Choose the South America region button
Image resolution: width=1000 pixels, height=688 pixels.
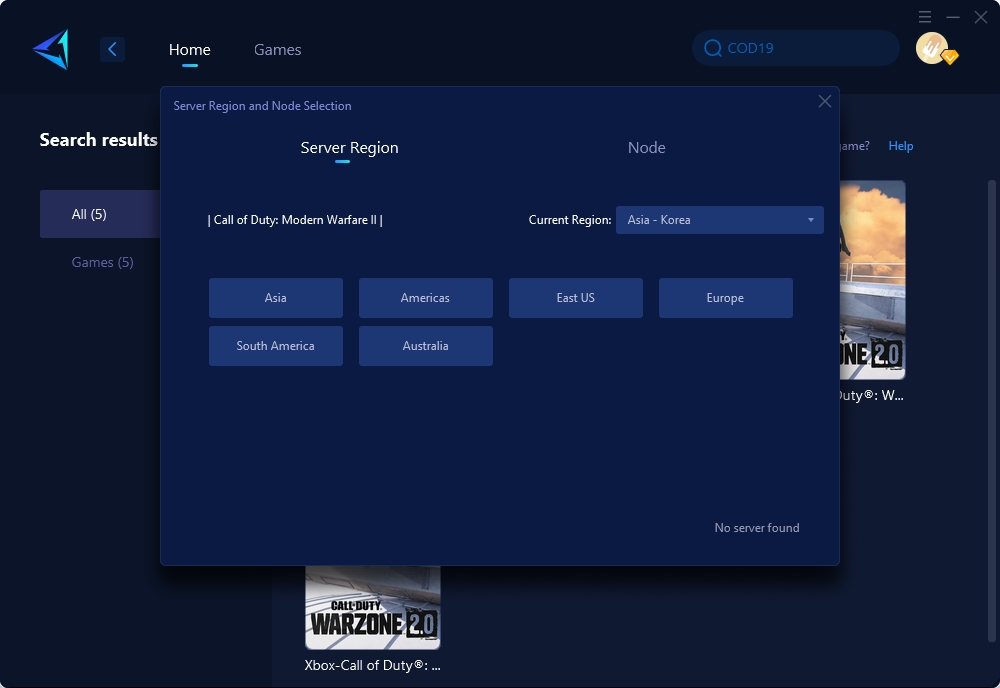[276, 346]
